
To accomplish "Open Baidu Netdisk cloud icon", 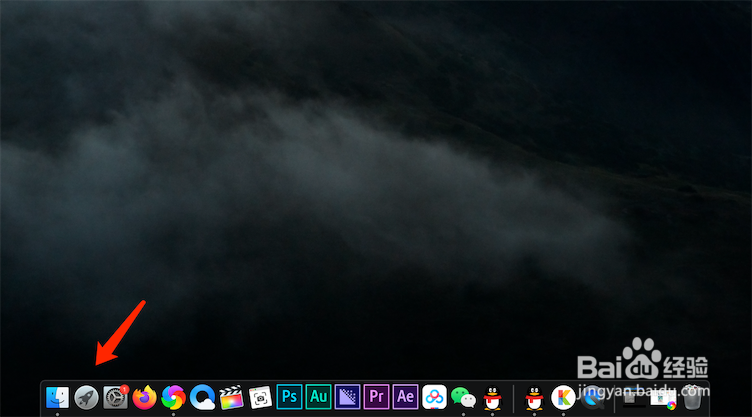I will tap(435, 397).
